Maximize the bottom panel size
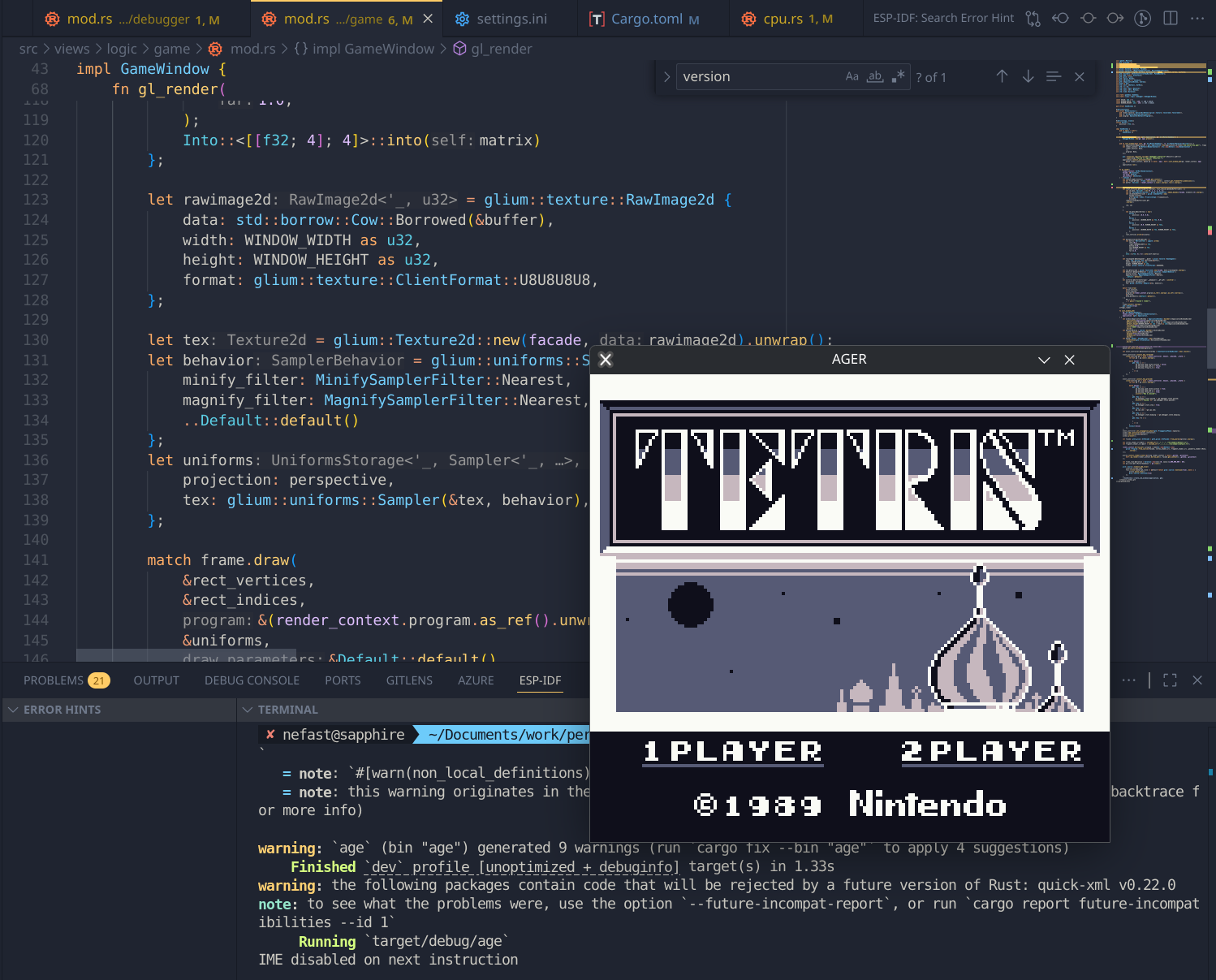This screenshot has width=1216, height=980. click(x=1170, y=680)
